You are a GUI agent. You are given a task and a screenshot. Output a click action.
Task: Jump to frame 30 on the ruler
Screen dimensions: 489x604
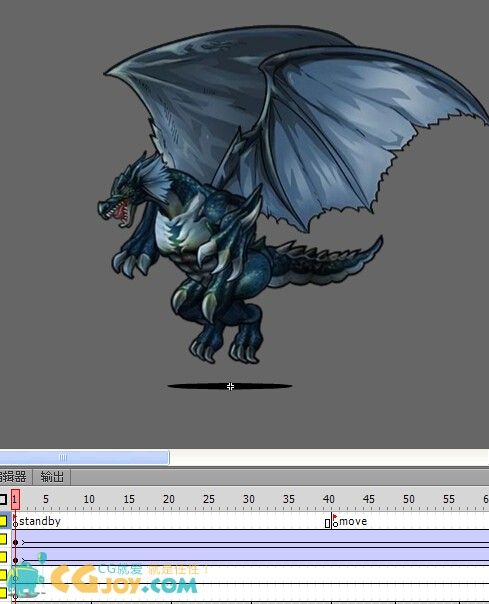tap(249, 499)
